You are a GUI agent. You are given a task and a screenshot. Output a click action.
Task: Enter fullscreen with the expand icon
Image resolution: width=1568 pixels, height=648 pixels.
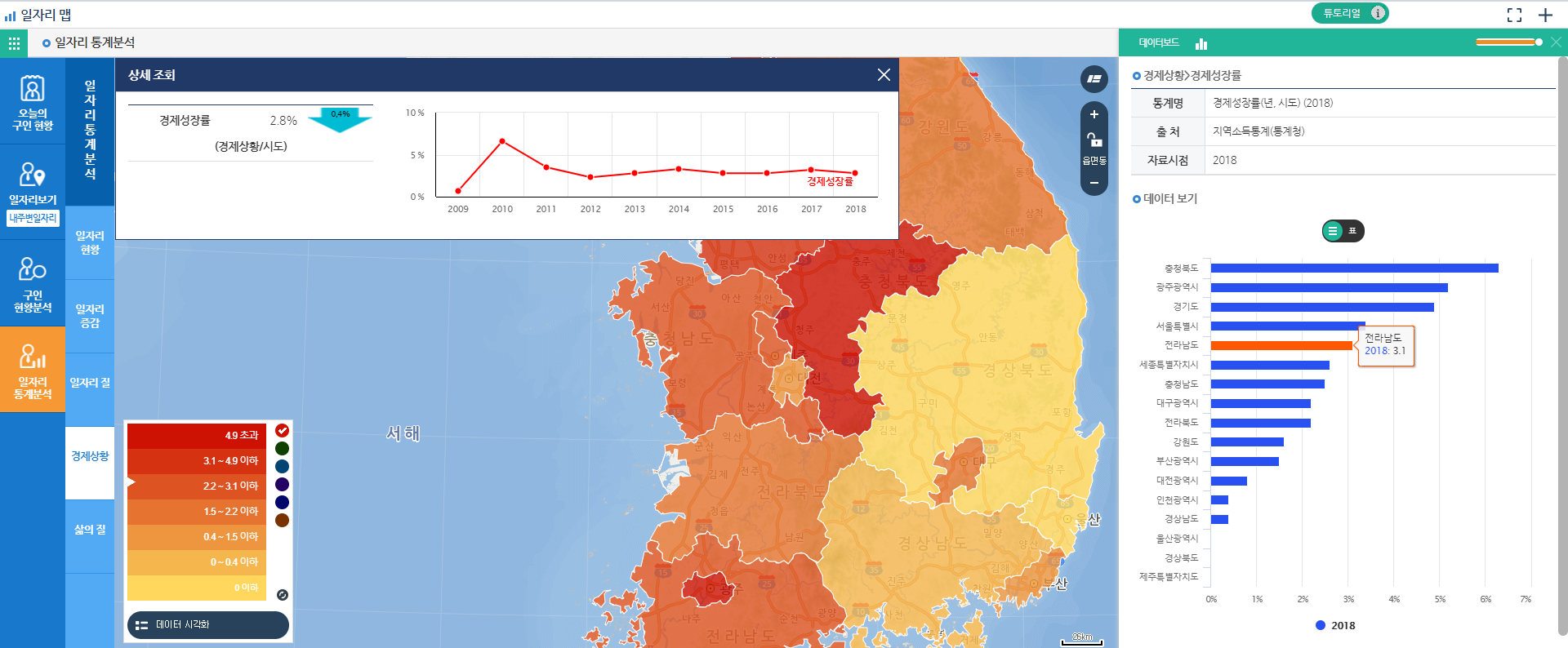[x=1514, y=15]
